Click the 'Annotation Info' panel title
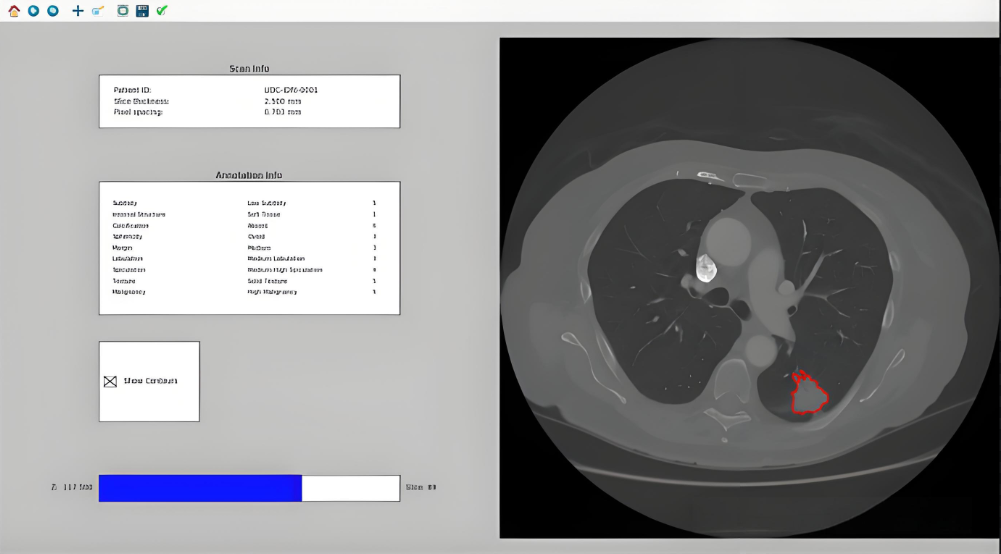1001x554 pixels. [249, 175]
